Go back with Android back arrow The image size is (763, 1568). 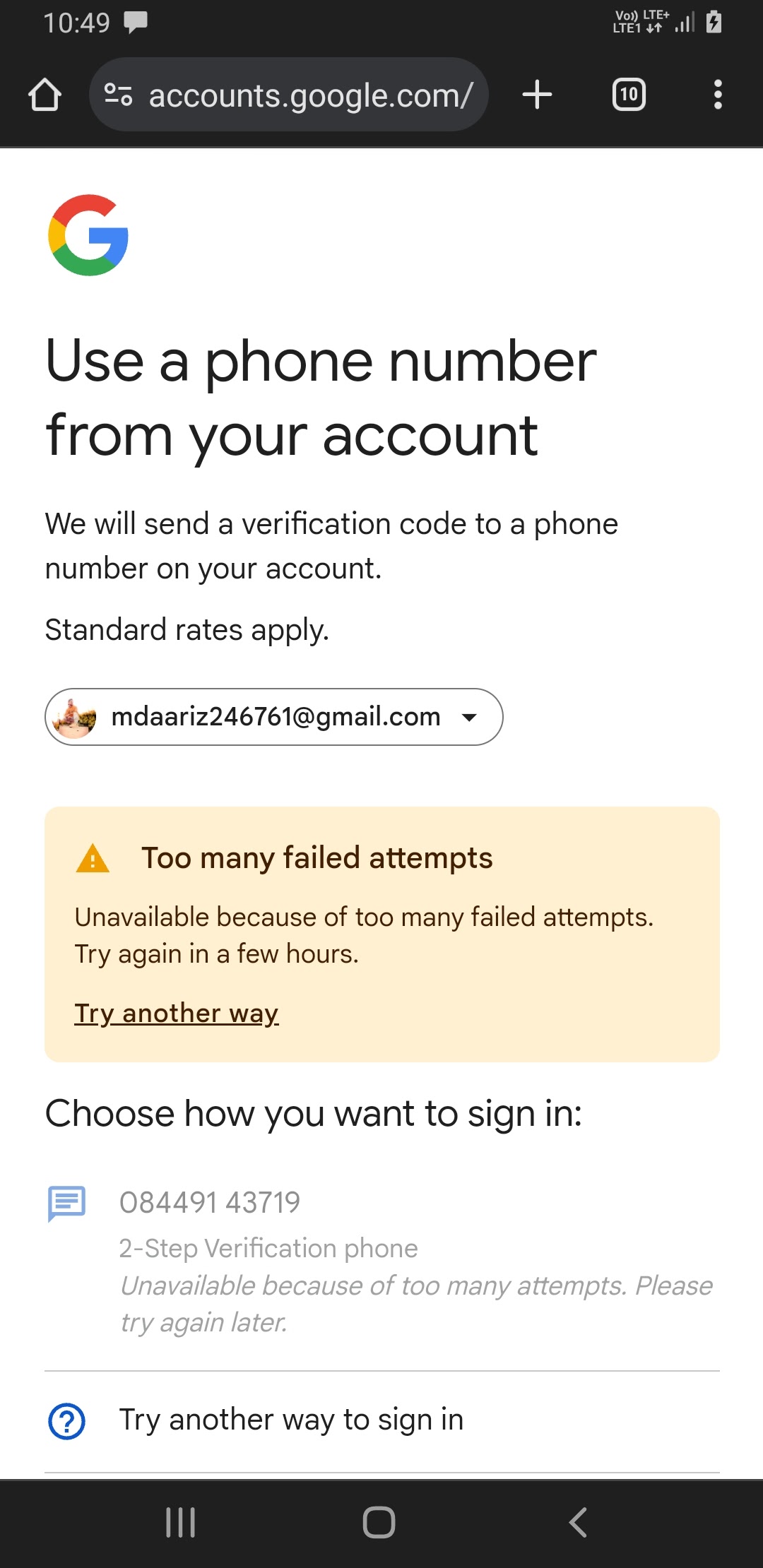[578, 1522]
